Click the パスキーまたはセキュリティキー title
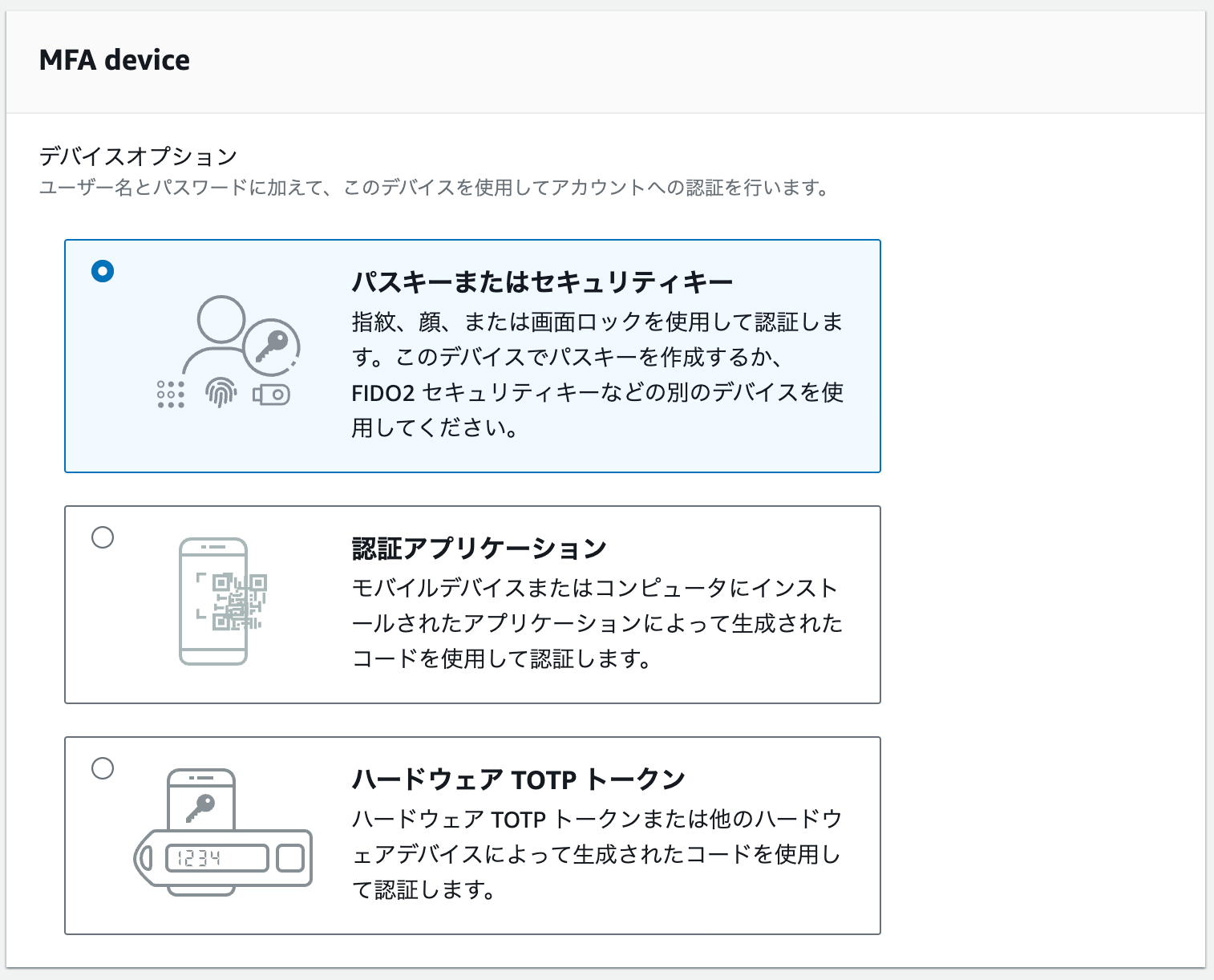The width and height of the screenshot is (1214, 980). (542, 281)
